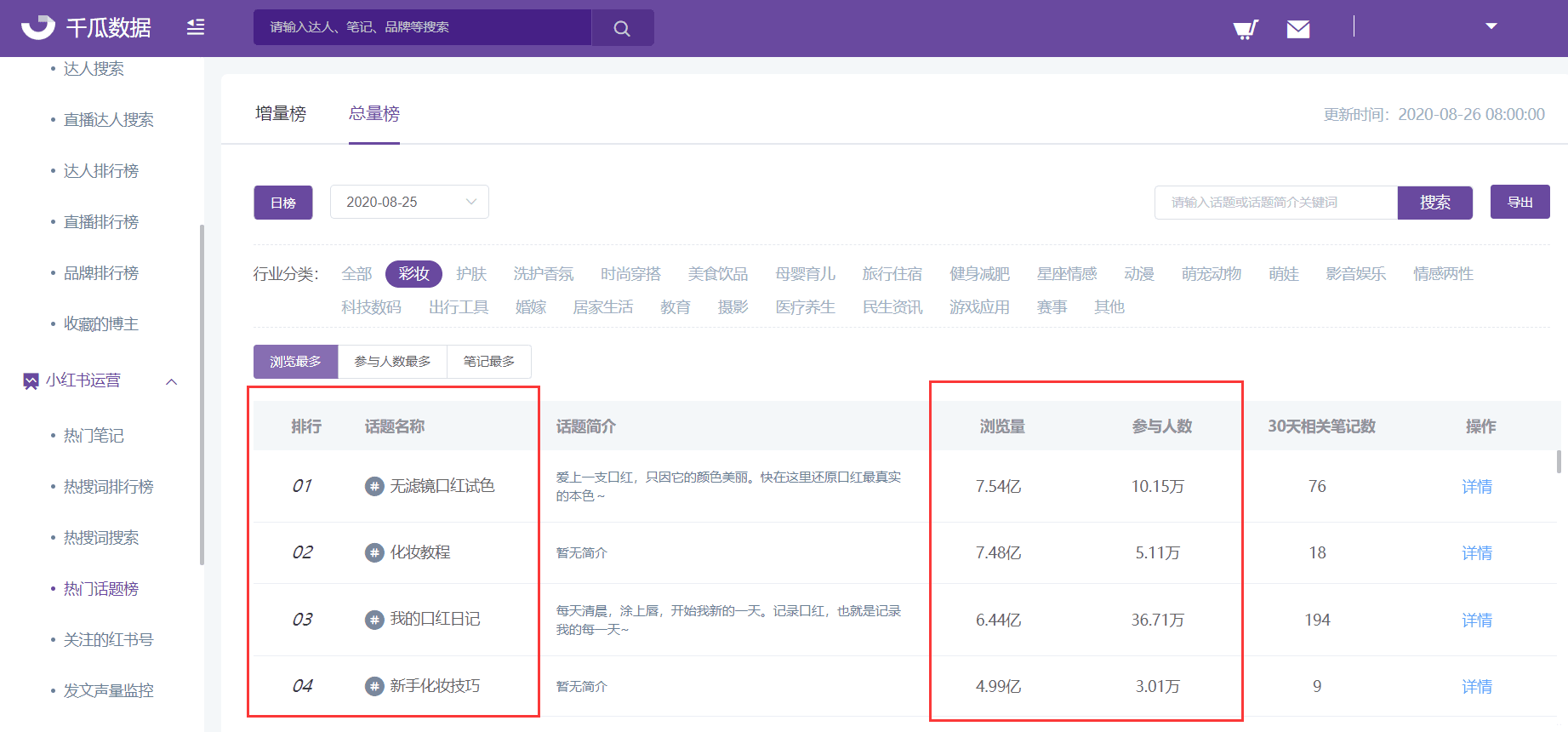Open 热搜词排行榜 in the sidebar

tap(109, 487)
